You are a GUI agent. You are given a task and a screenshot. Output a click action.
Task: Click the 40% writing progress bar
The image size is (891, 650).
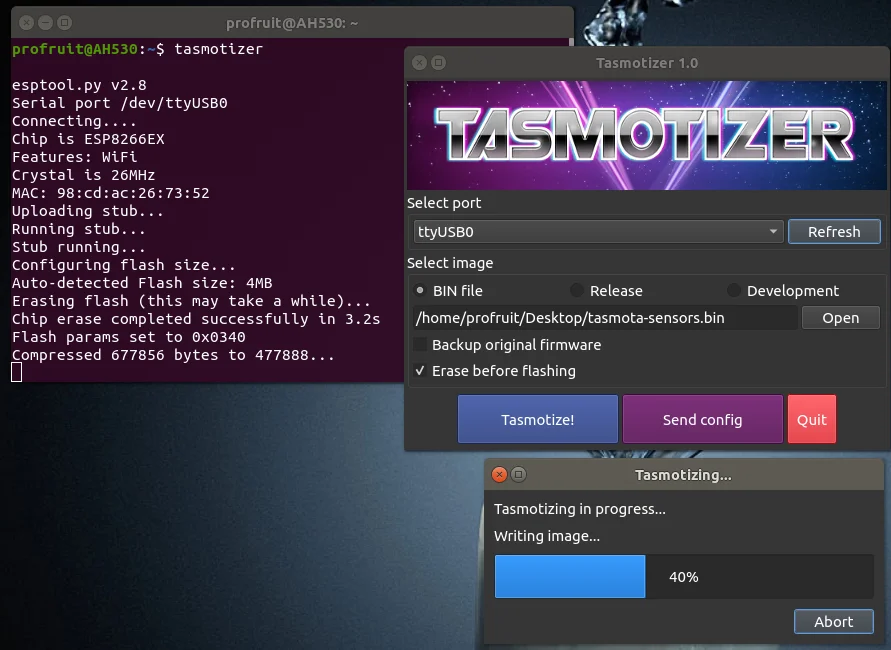pyautogui.click(x=684, y=577)
